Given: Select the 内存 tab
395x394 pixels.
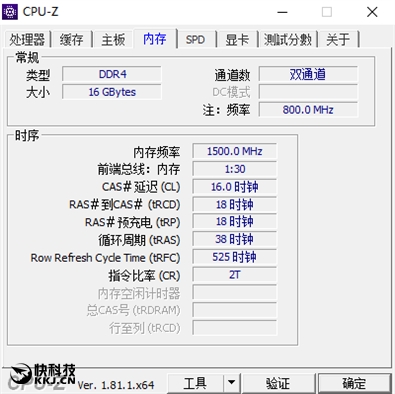Looking at the screenshot, I should [155, 39].
